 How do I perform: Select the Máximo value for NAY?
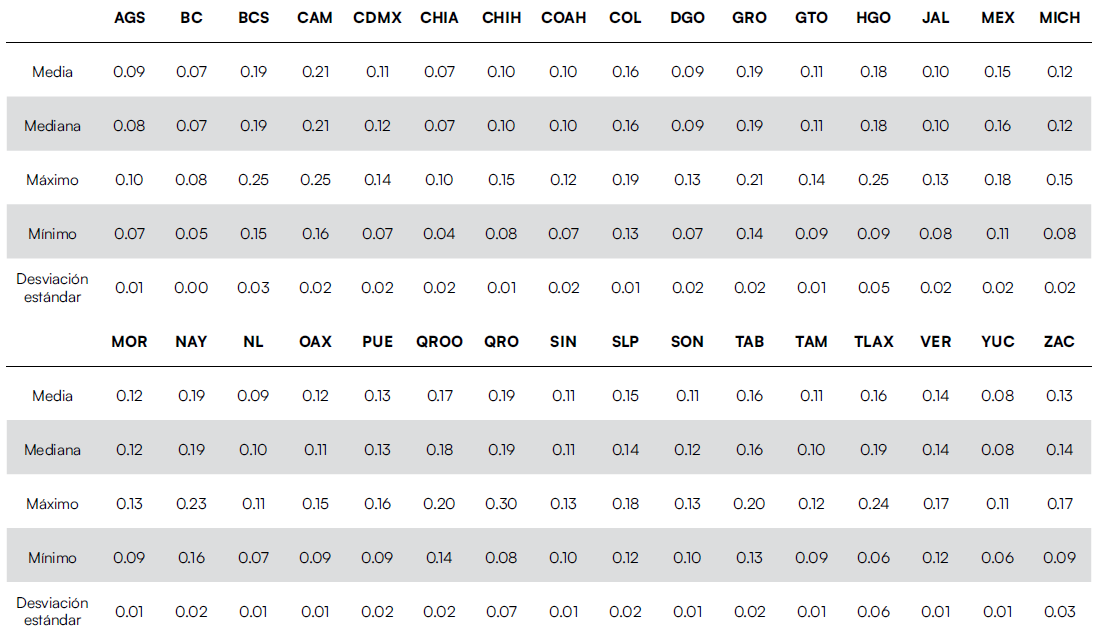pos(191,504)
